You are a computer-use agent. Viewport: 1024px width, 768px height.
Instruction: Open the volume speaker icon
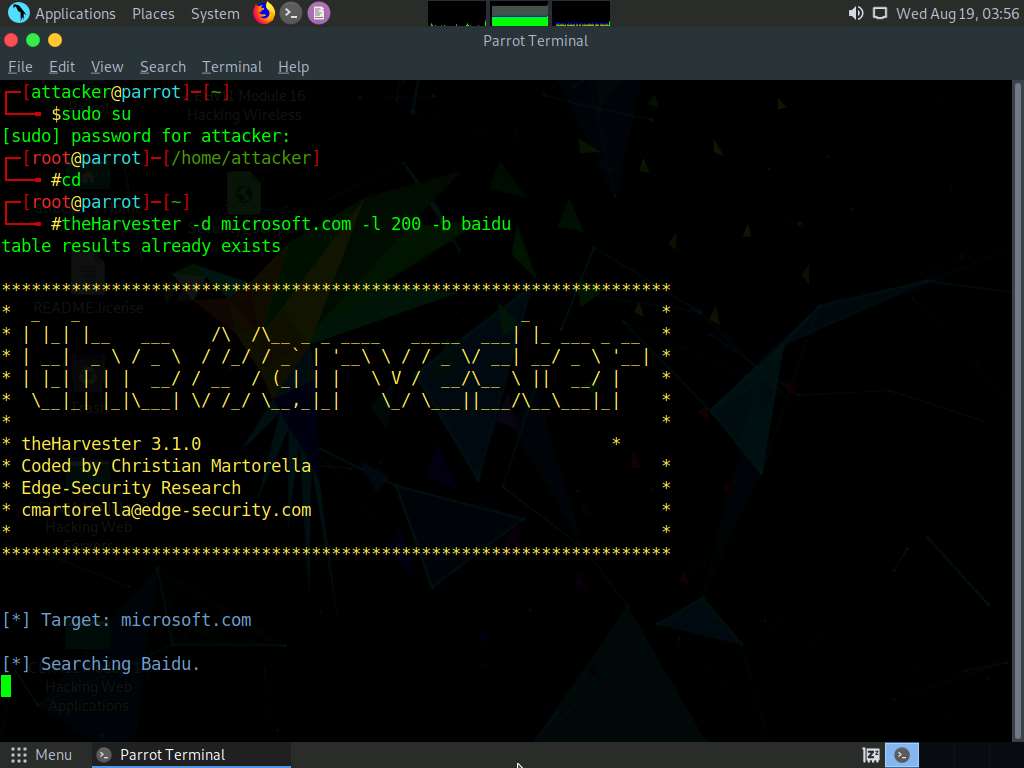(856, 13)
